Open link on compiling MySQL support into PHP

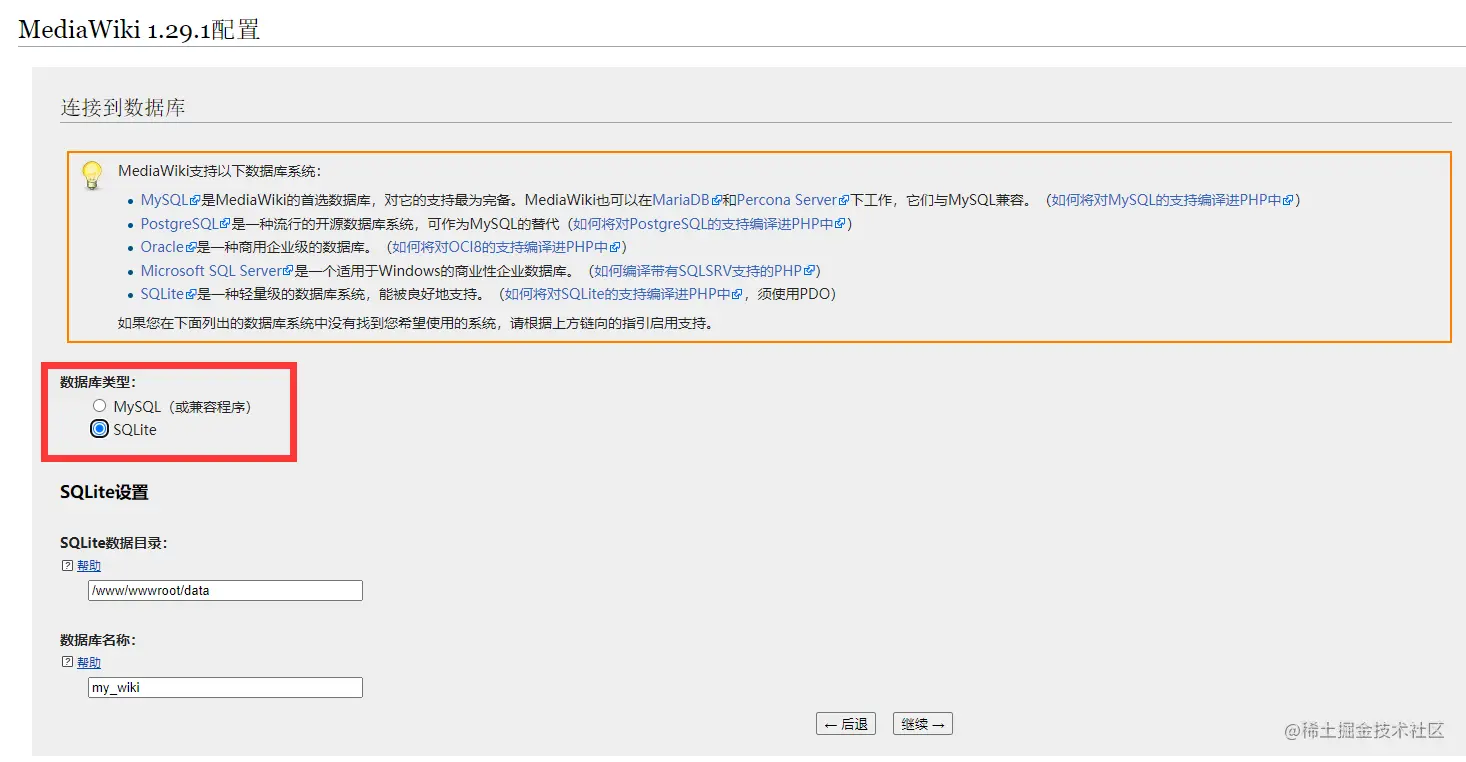(x=1172, y=200)
